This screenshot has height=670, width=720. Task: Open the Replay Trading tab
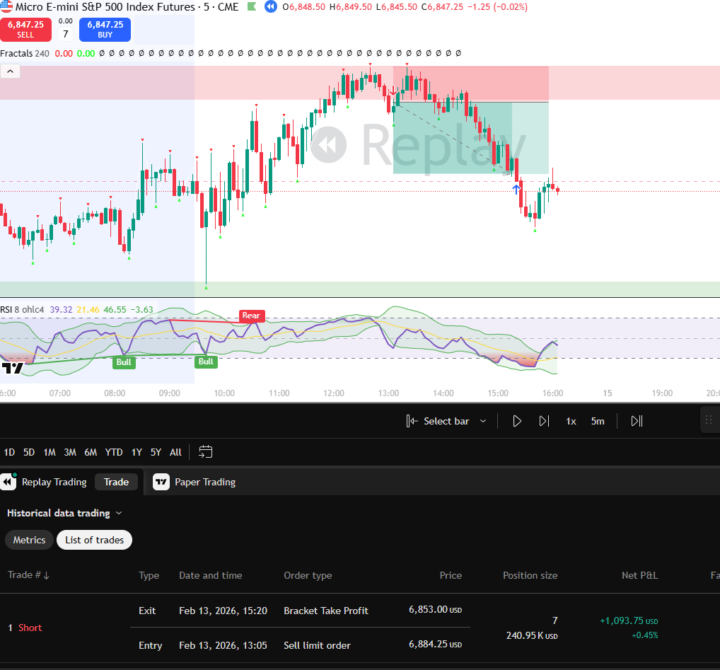(54, 482)
